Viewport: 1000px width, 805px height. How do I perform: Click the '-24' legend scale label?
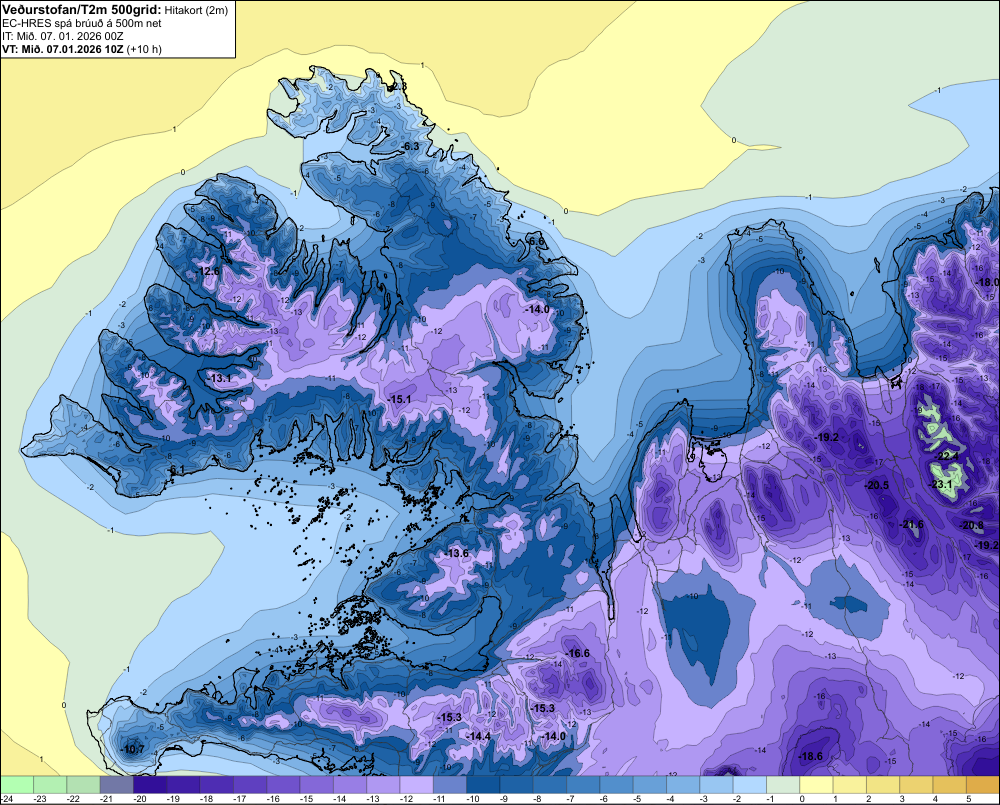pos(7,799)
